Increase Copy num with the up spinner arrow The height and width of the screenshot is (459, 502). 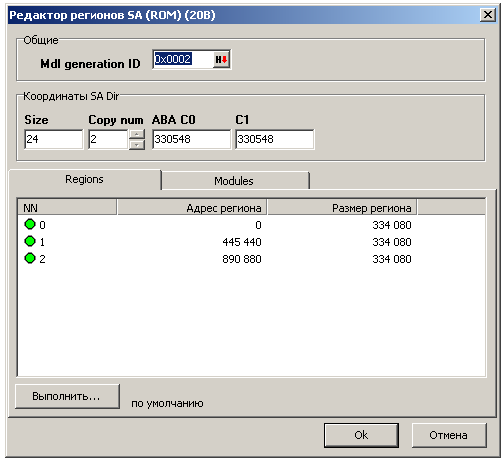click(x=137, y=134)
